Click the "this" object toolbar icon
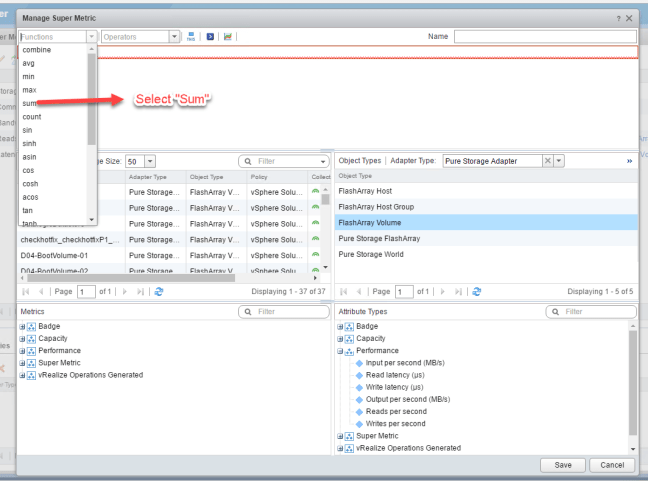 coord(191,36)
